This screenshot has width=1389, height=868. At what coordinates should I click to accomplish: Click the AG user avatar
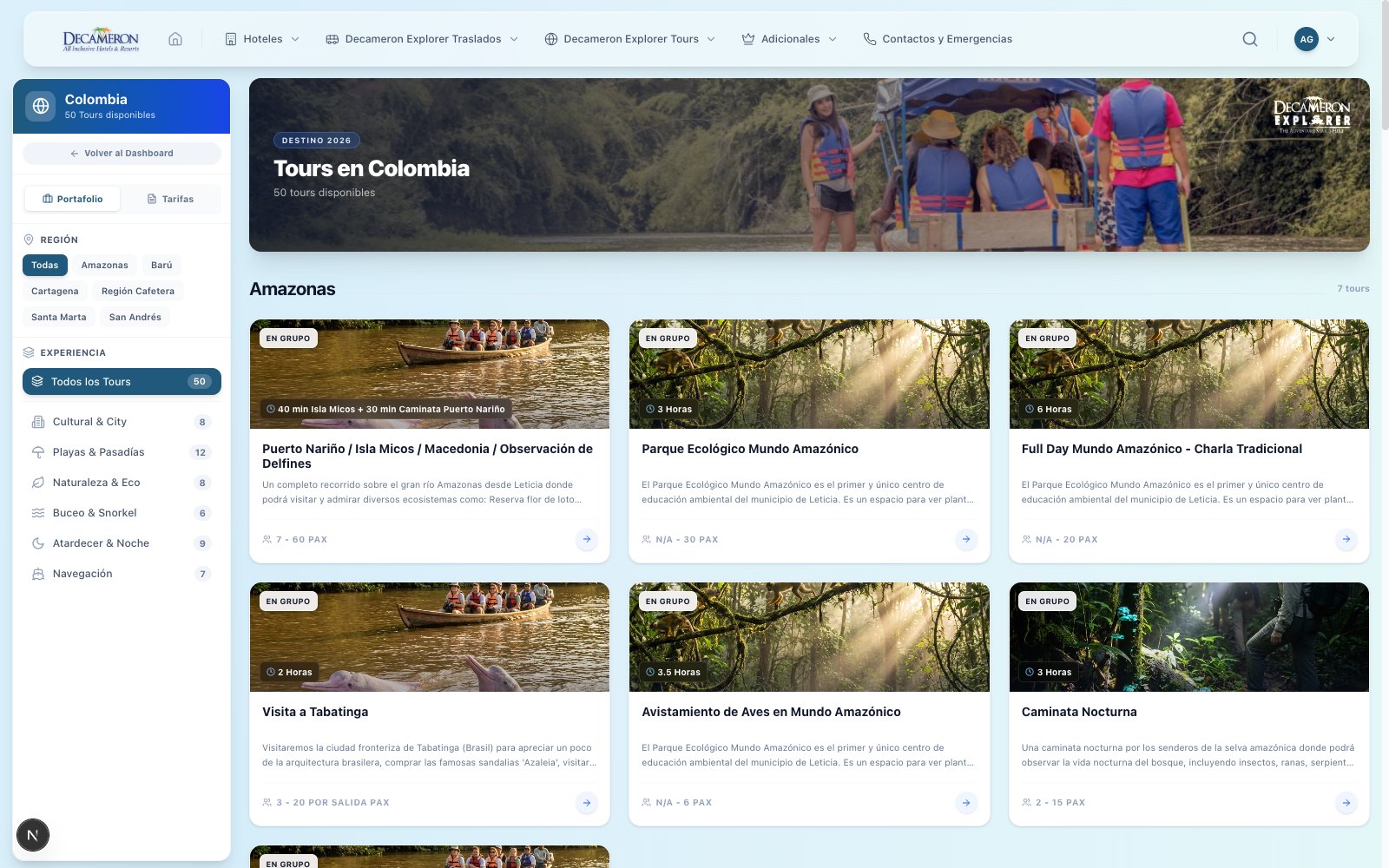coord(1306,39)
